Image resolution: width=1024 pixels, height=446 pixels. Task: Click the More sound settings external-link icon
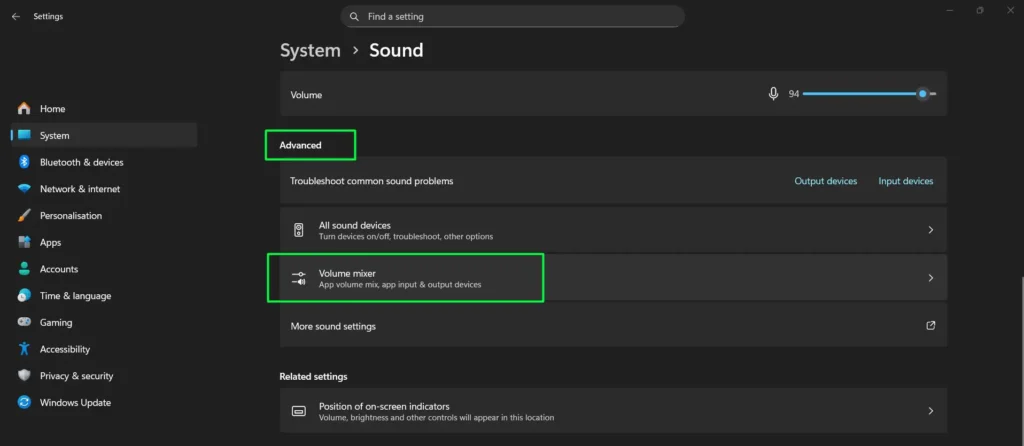click(x=931, y=325)
